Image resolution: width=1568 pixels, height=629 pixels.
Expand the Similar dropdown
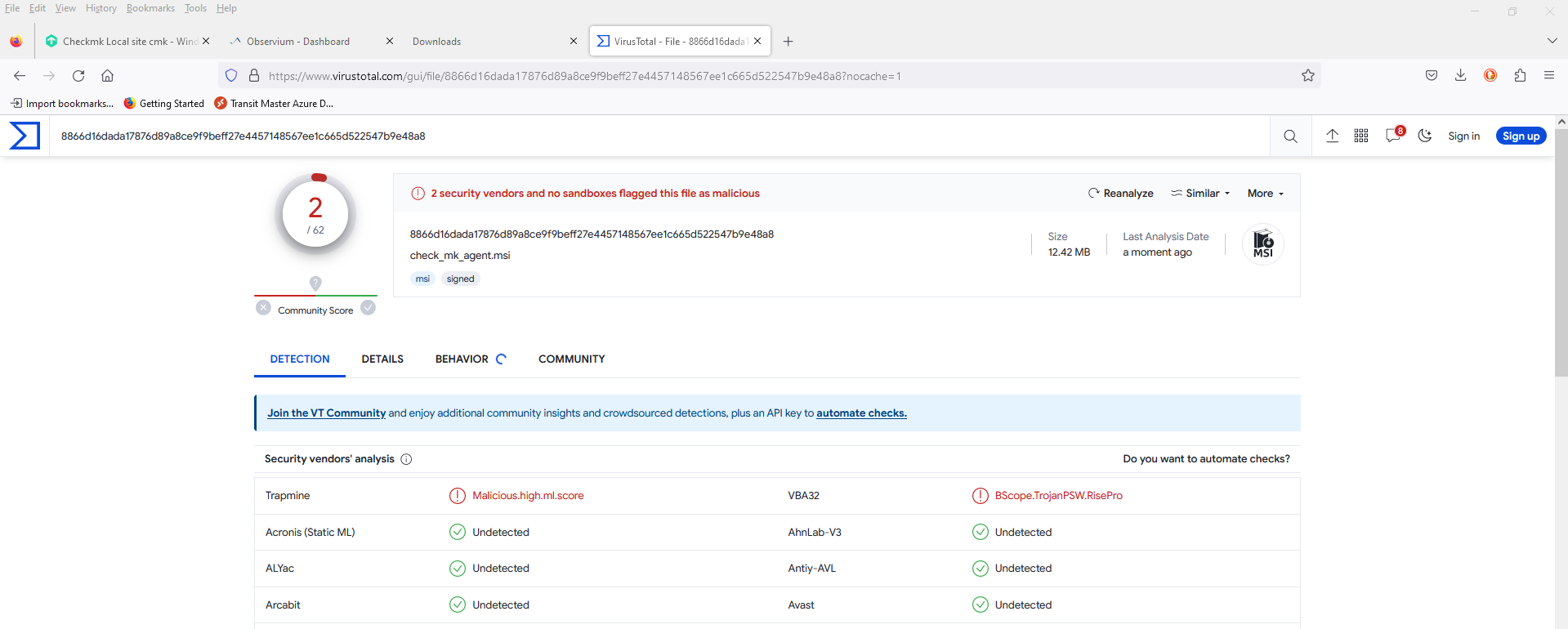point(1200,194)
